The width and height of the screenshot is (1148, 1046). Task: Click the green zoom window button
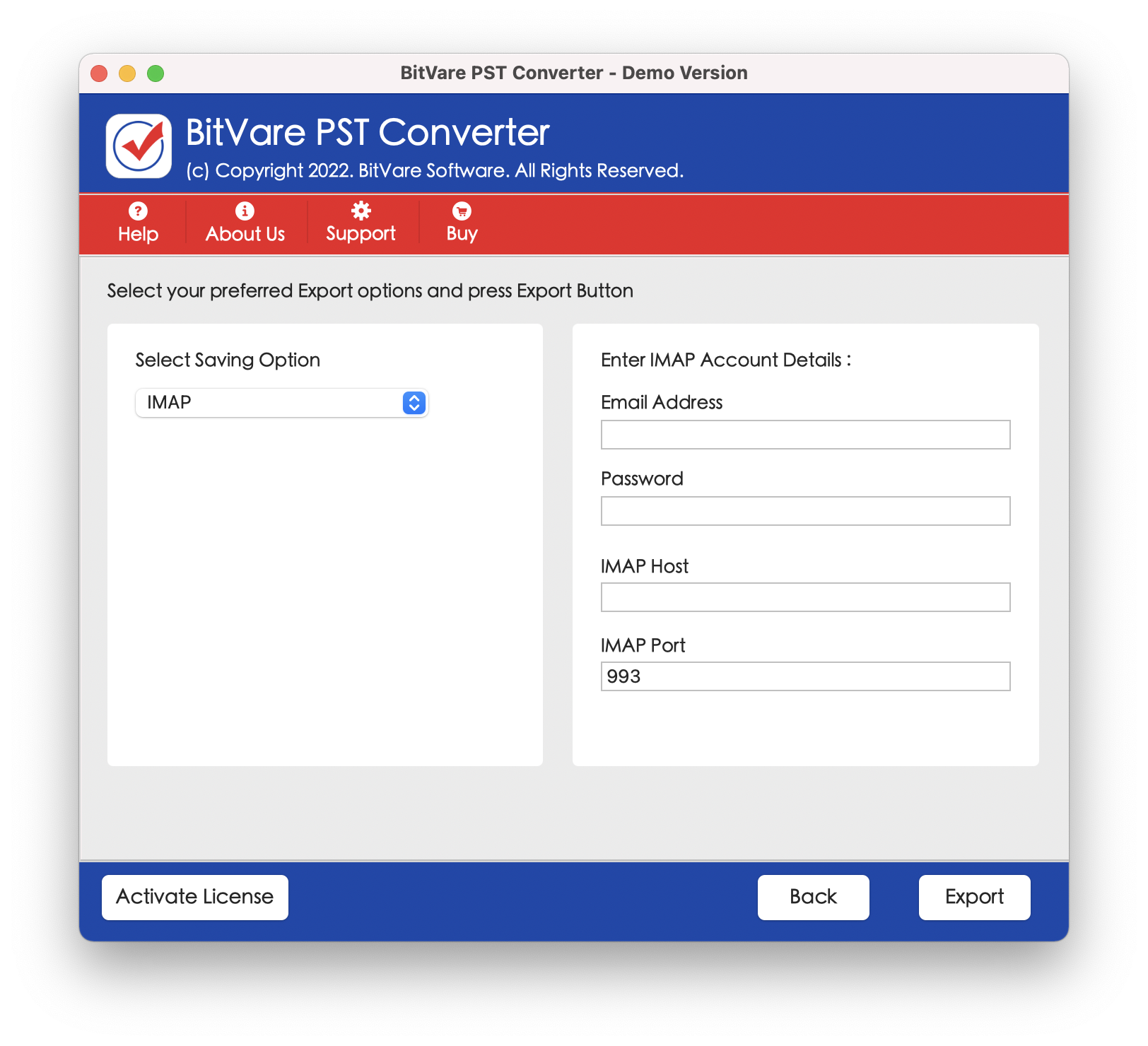point(155,73)
